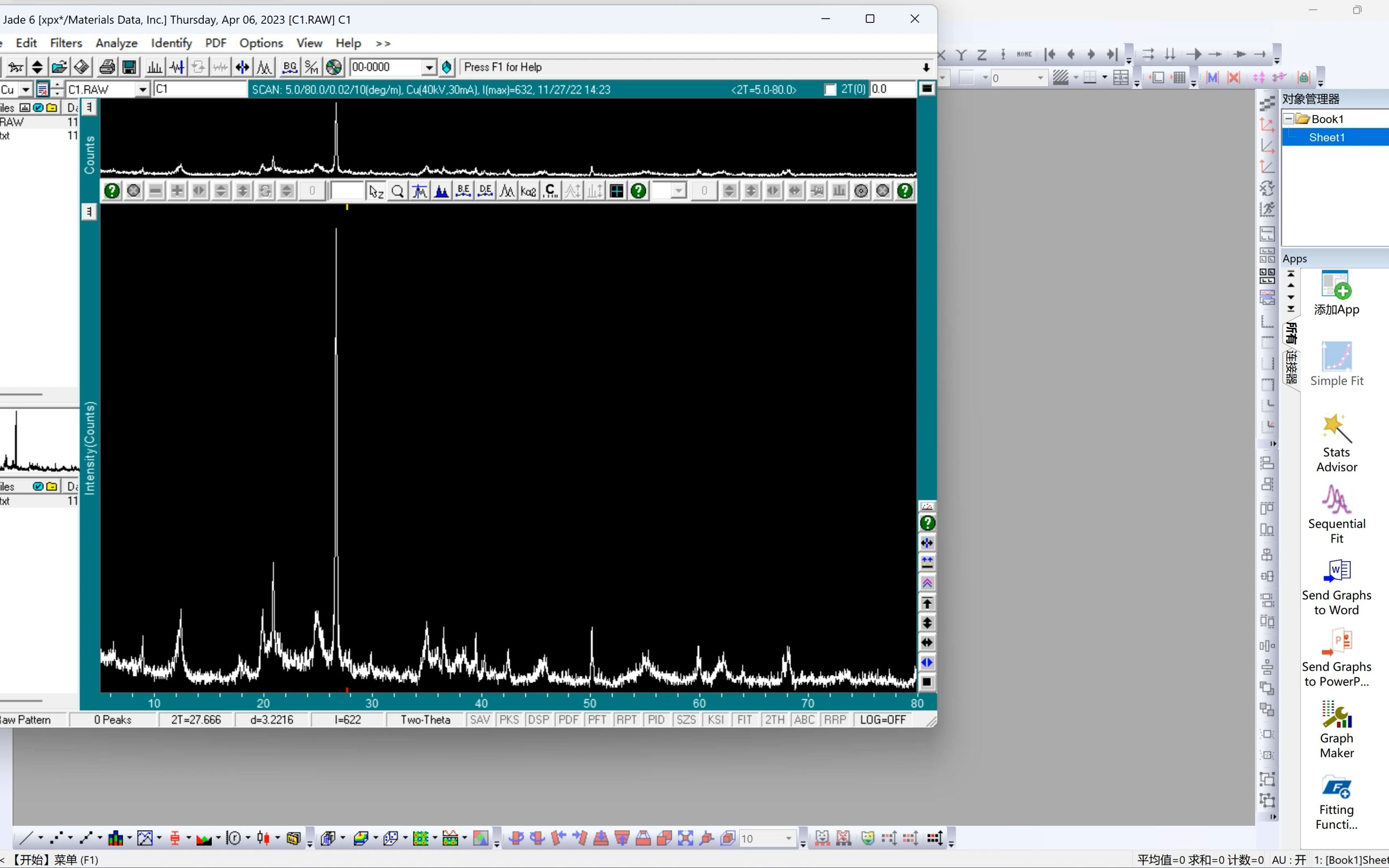Select Sheet1 in object manager
1389x868 pixels.
[x=1326, y=137]
